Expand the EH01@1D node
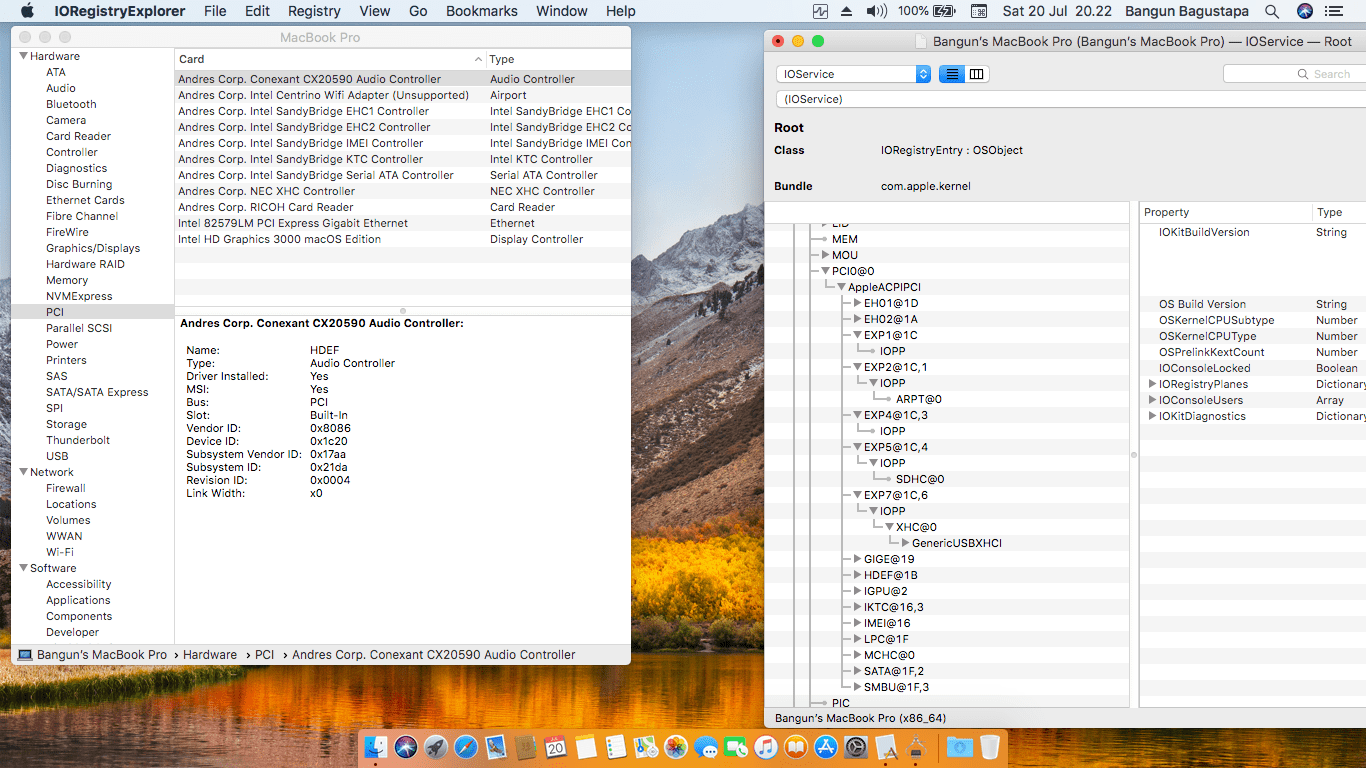 (857, 303)
